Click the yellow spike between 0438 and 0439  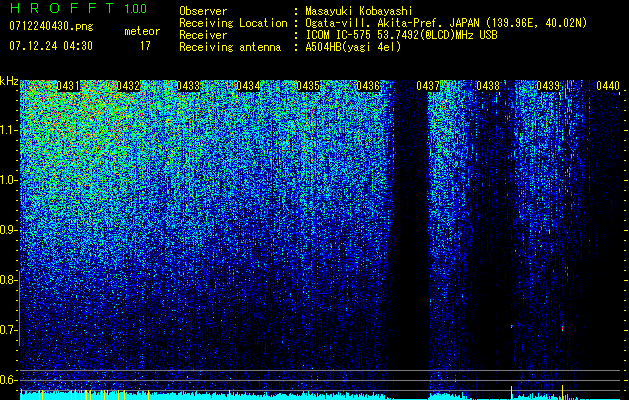tap(511, 392)
